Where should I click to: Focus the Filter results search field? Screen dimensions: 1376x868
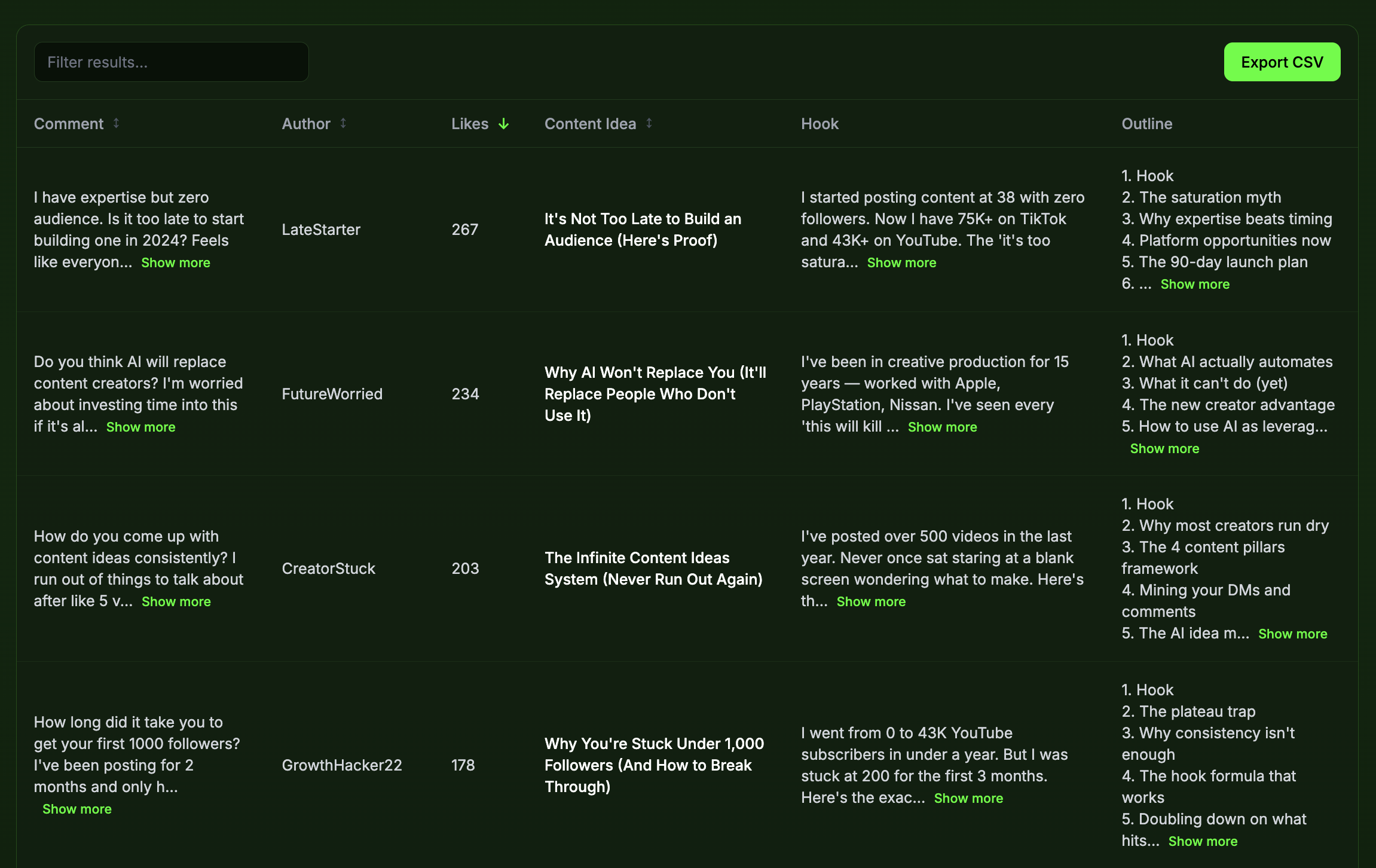point(172,62)
